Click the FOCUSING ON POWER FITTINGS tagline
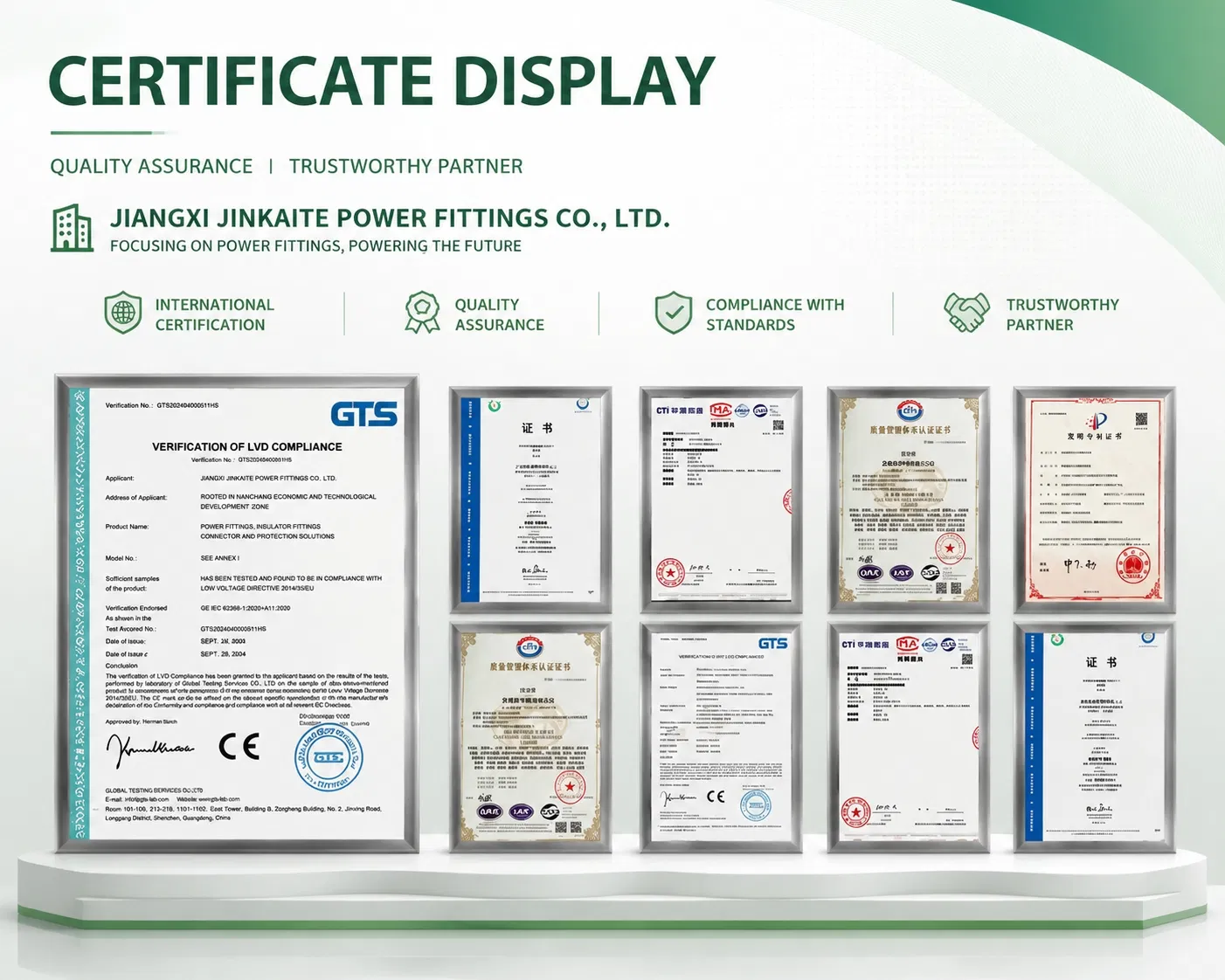 coord(315,245)
